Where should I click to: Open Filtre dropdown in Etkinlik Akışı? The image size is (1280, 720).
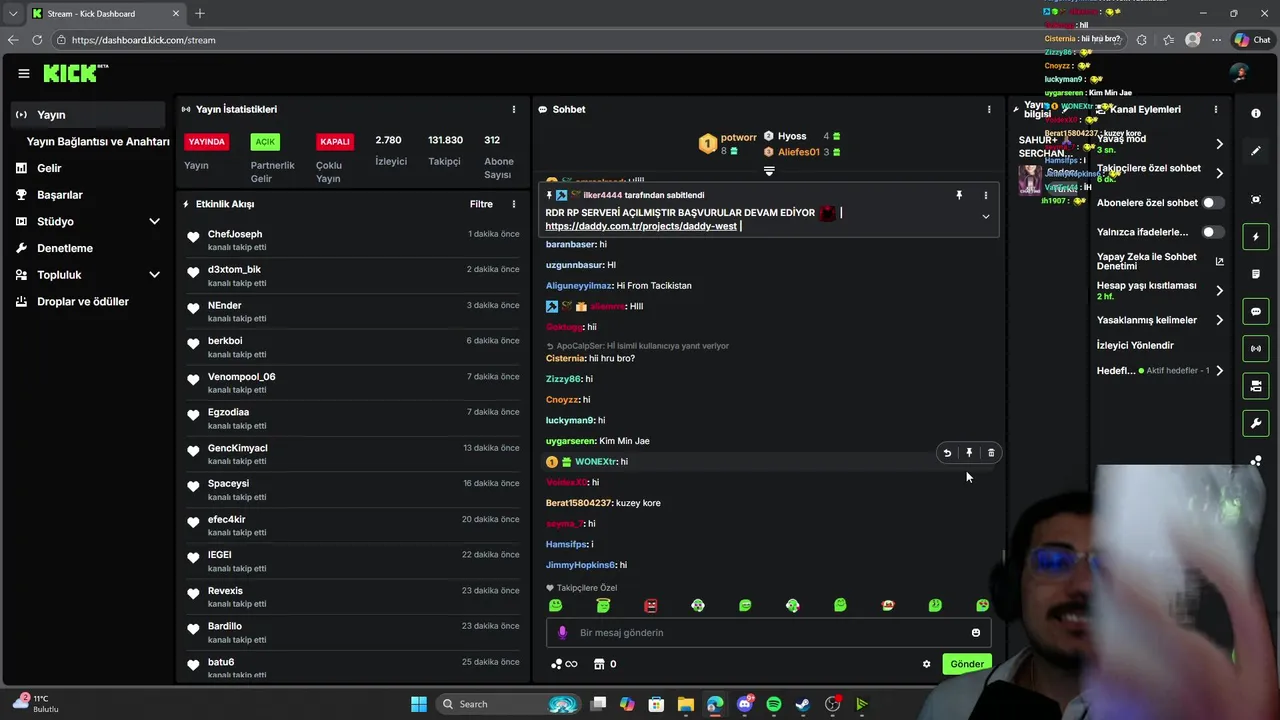point(481,204)
